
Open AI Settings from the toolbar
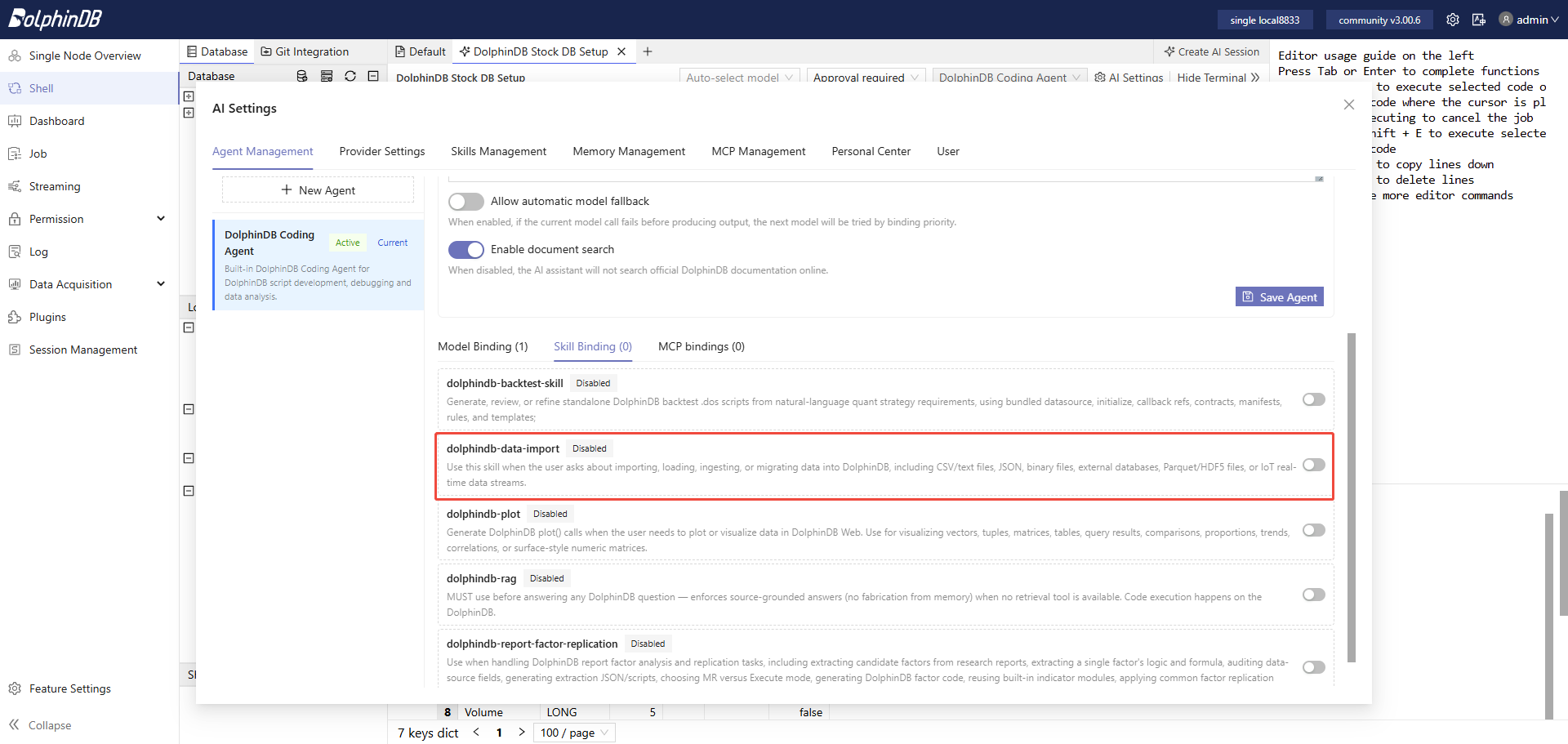[1129, 78]
